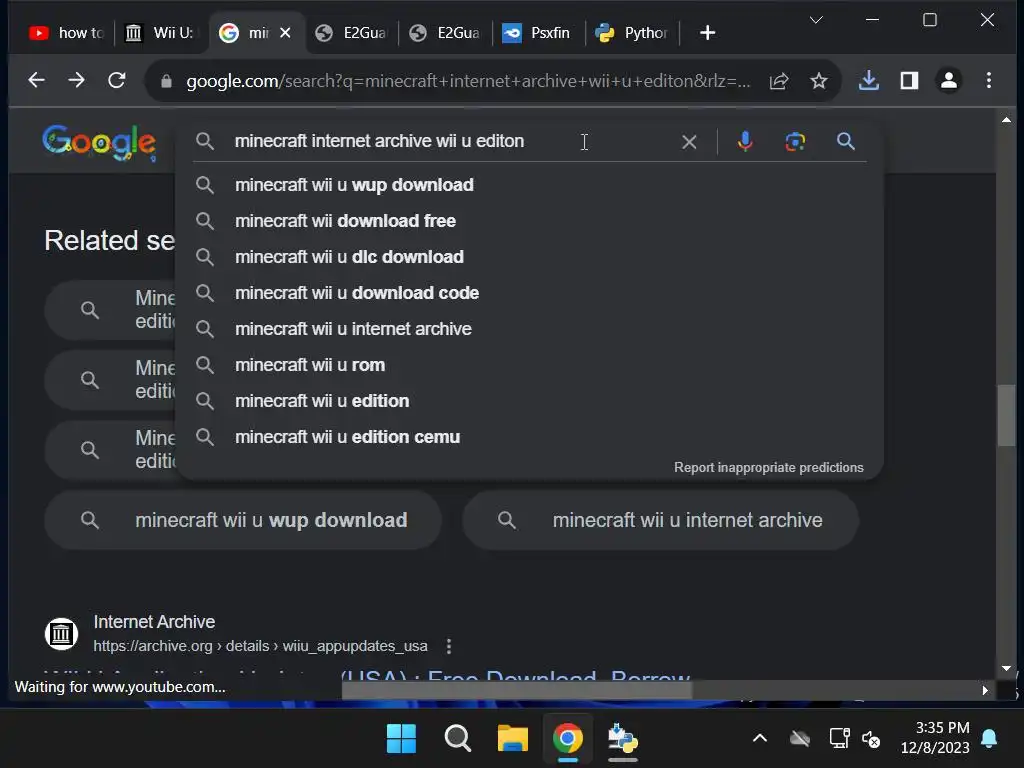Select suggestion 'minecraft wii u rom'
This screenshot has width=1024, height=768.
pos(530,365)
